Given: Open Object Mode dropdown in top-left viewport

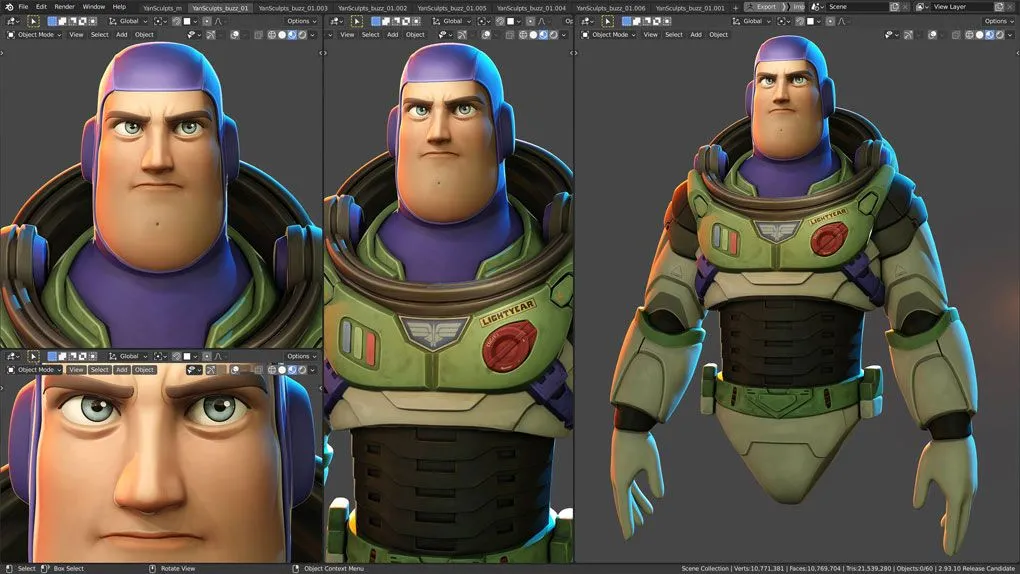Looking at the screenshot, I should pyautogui.click(x=34, y=34).
